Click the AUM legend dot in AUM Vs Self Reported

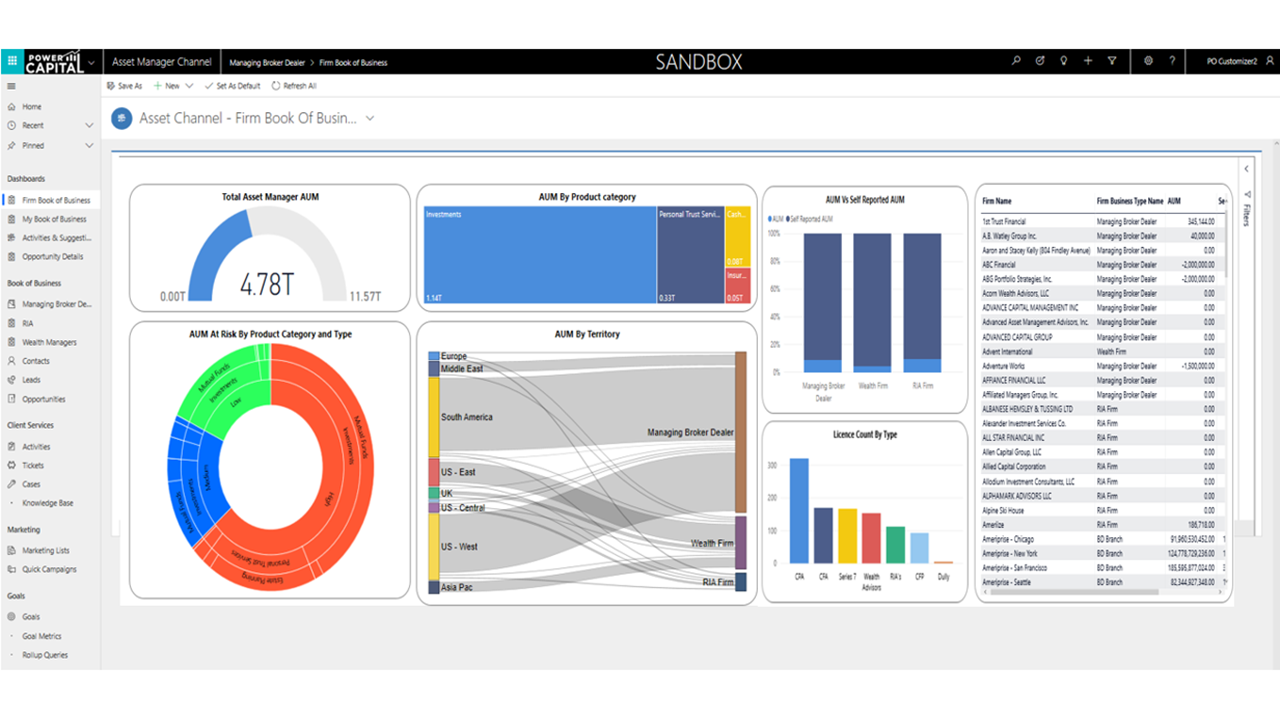tap(770, 218)
